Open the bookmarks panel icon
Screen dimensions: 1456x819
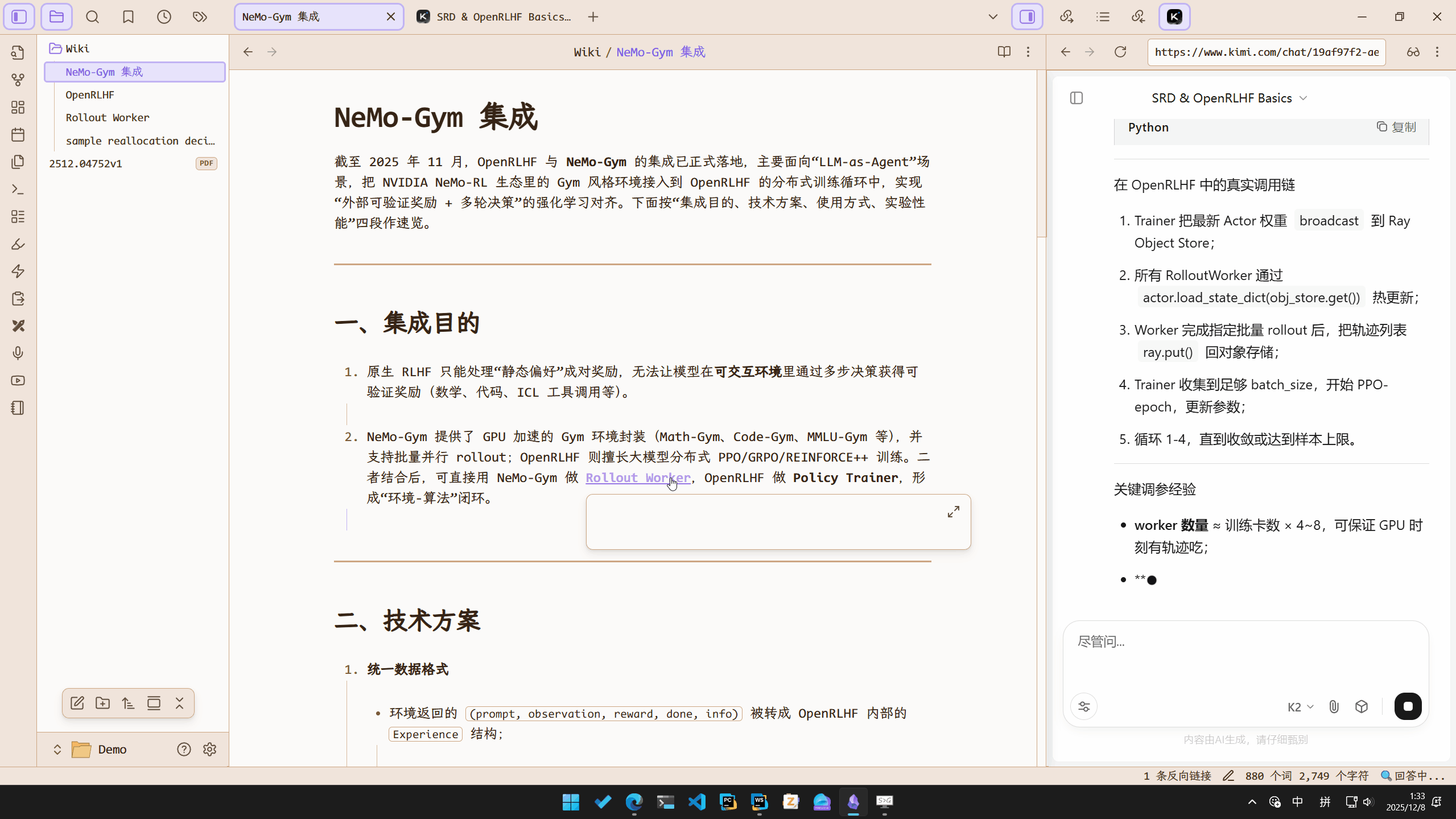point(128,17)
